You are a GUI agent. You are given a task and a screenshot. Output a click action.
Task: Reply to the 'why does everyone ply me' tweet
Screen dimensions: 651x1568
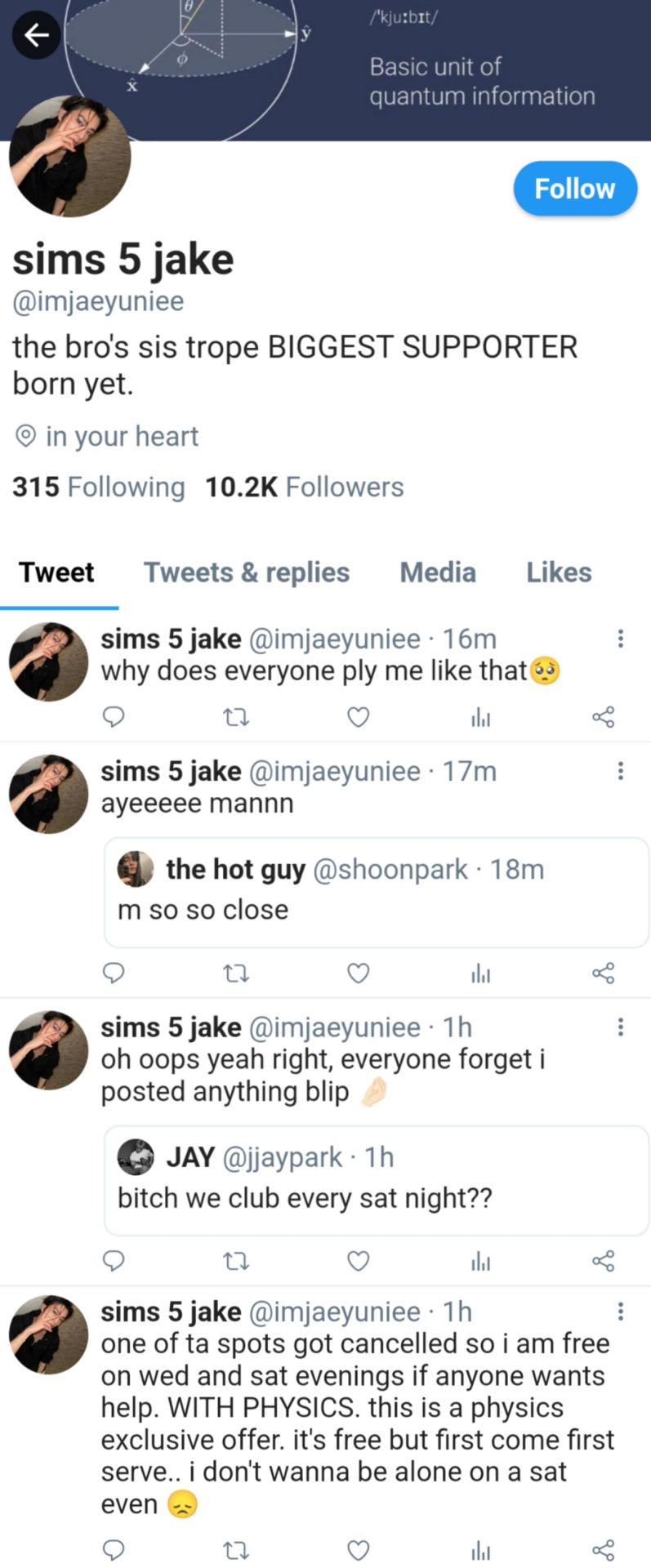pyautogui.click(x=114, y=717)
